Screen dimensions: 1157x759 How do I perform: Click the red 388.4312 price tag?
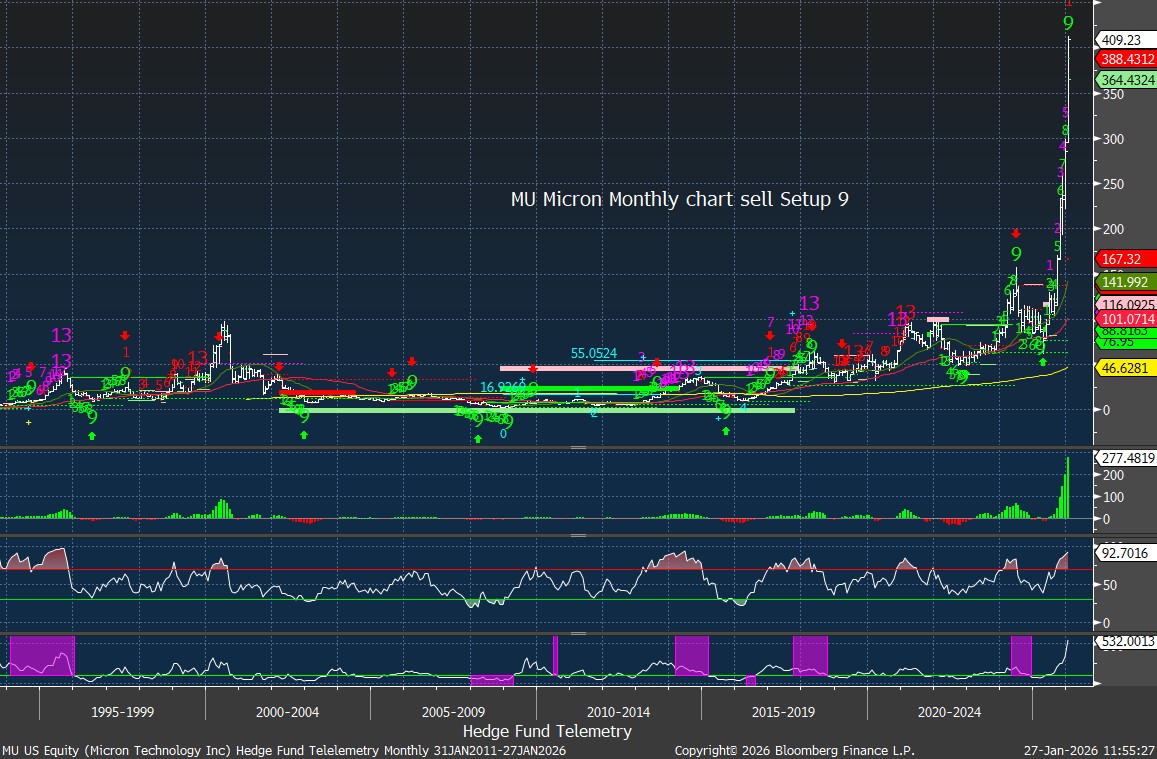point(1126,60)
